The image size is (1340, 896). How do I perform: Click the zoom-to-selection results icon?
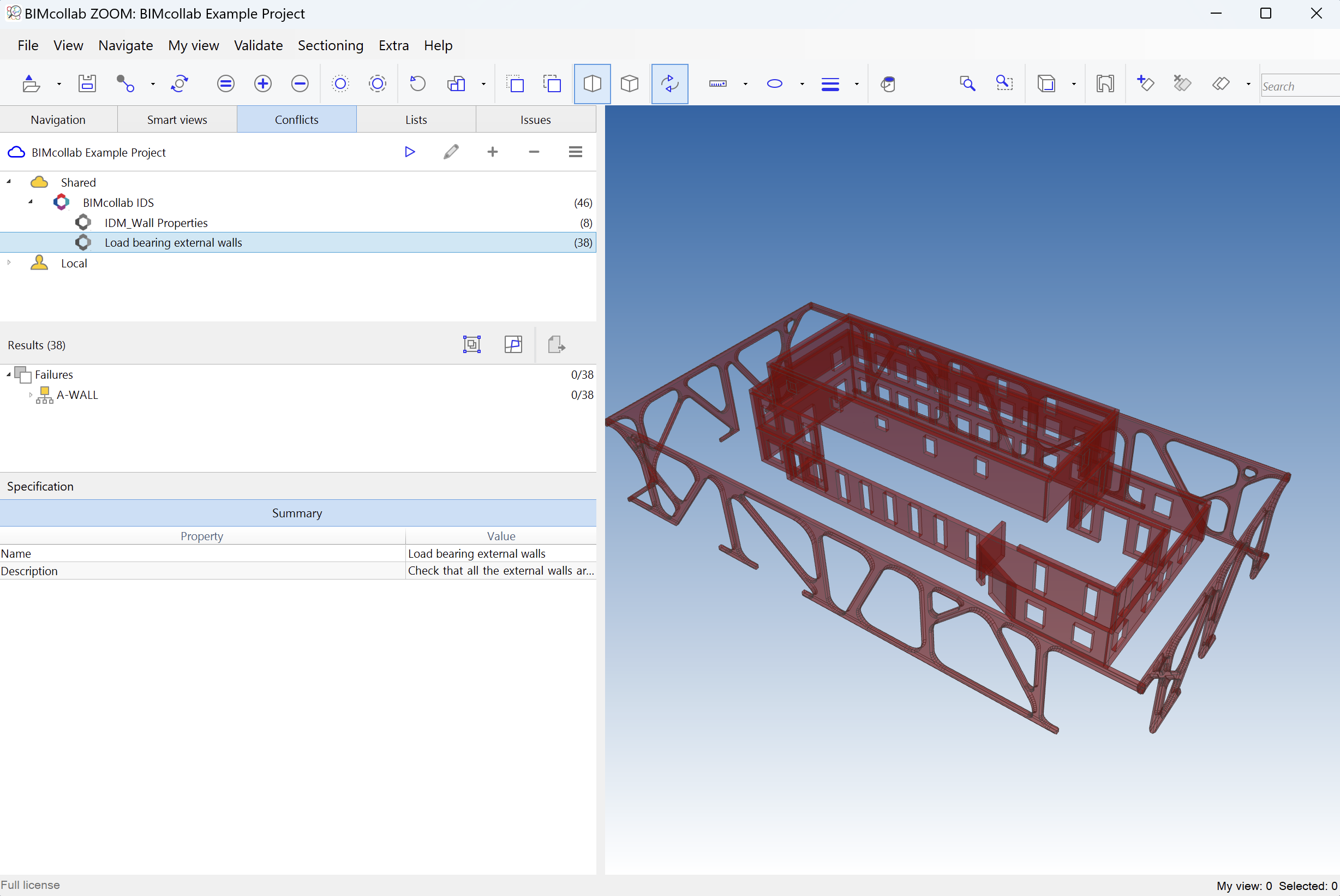(472, 344)
